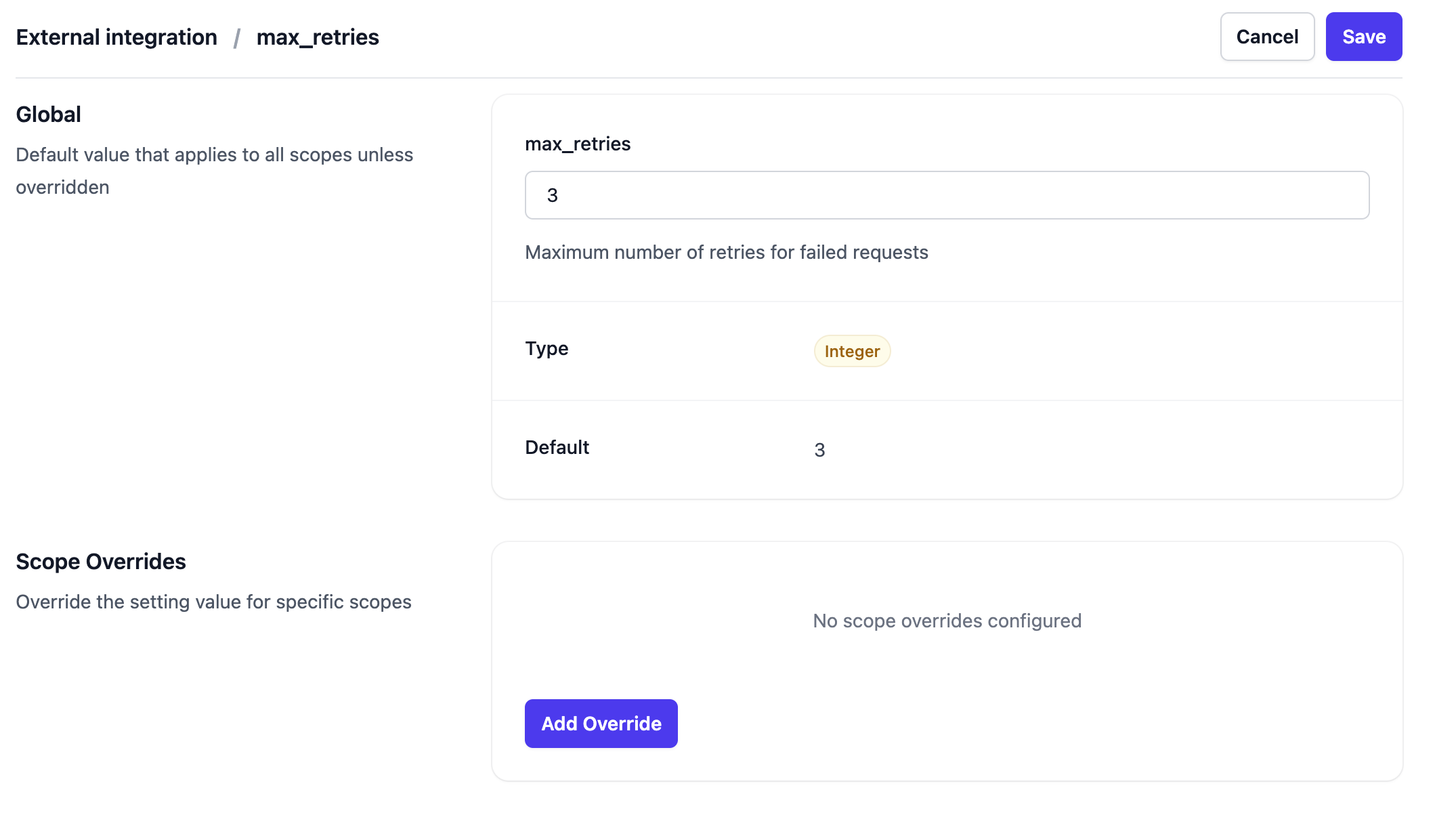Click the max_retries field label

[x=578, y=144]
